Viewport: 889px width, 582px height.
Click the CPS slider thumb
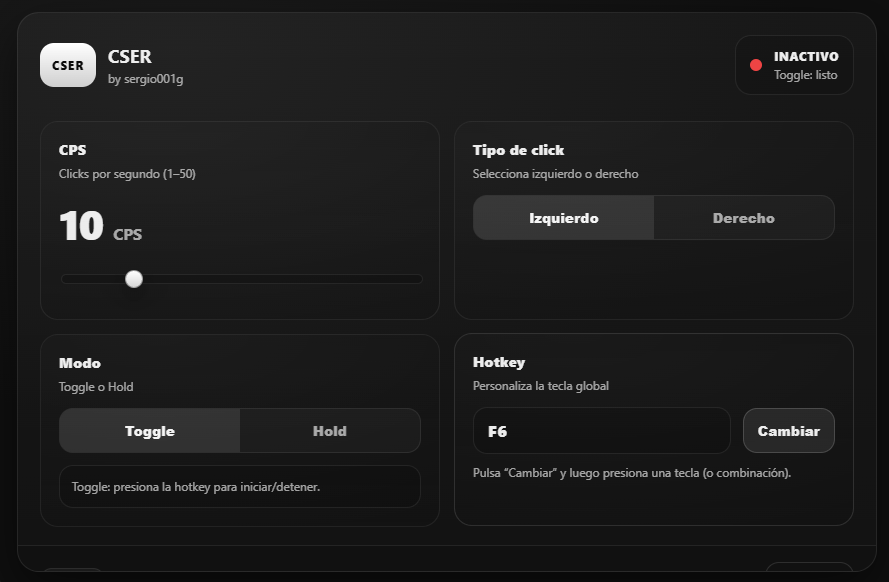coord(134,279)
